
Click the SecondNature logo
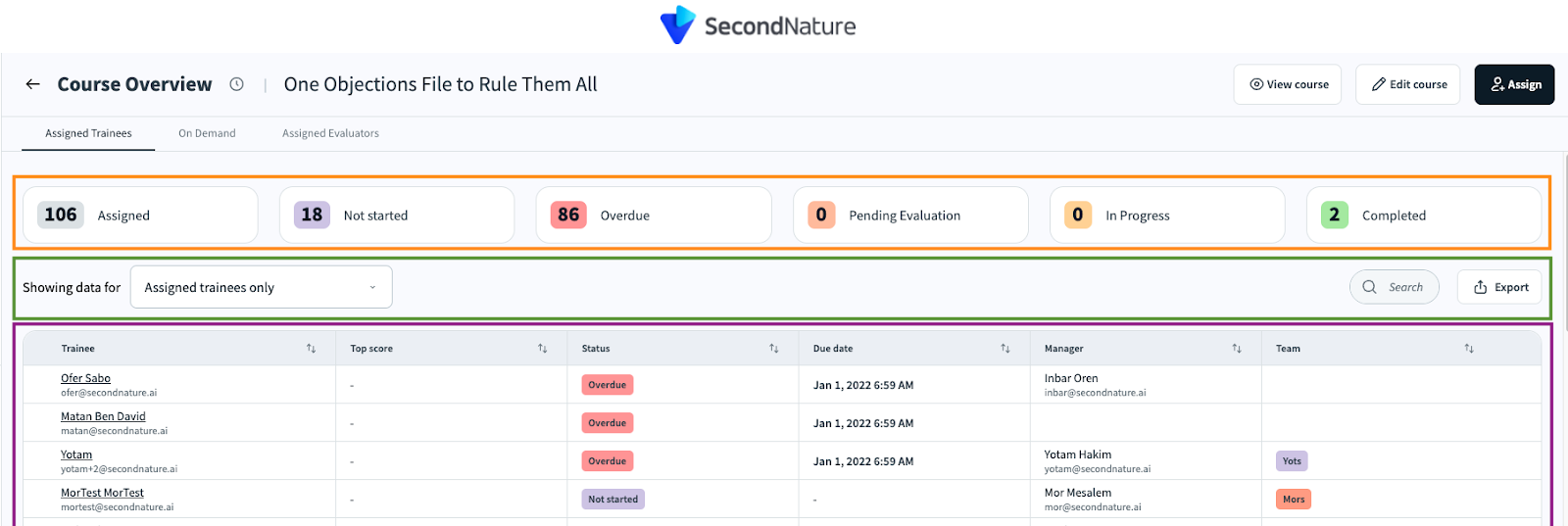click(758, 25)
